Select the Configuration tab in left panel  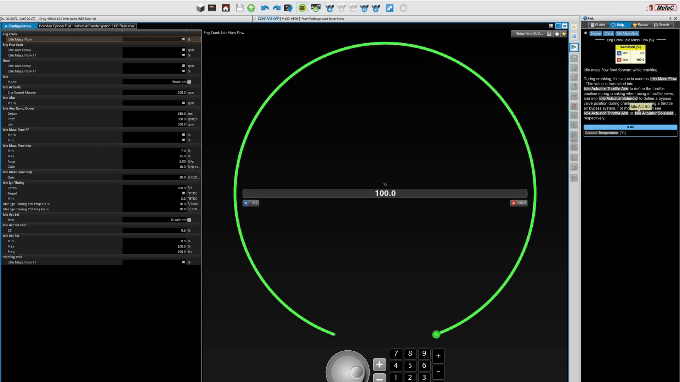pos(19,26)
